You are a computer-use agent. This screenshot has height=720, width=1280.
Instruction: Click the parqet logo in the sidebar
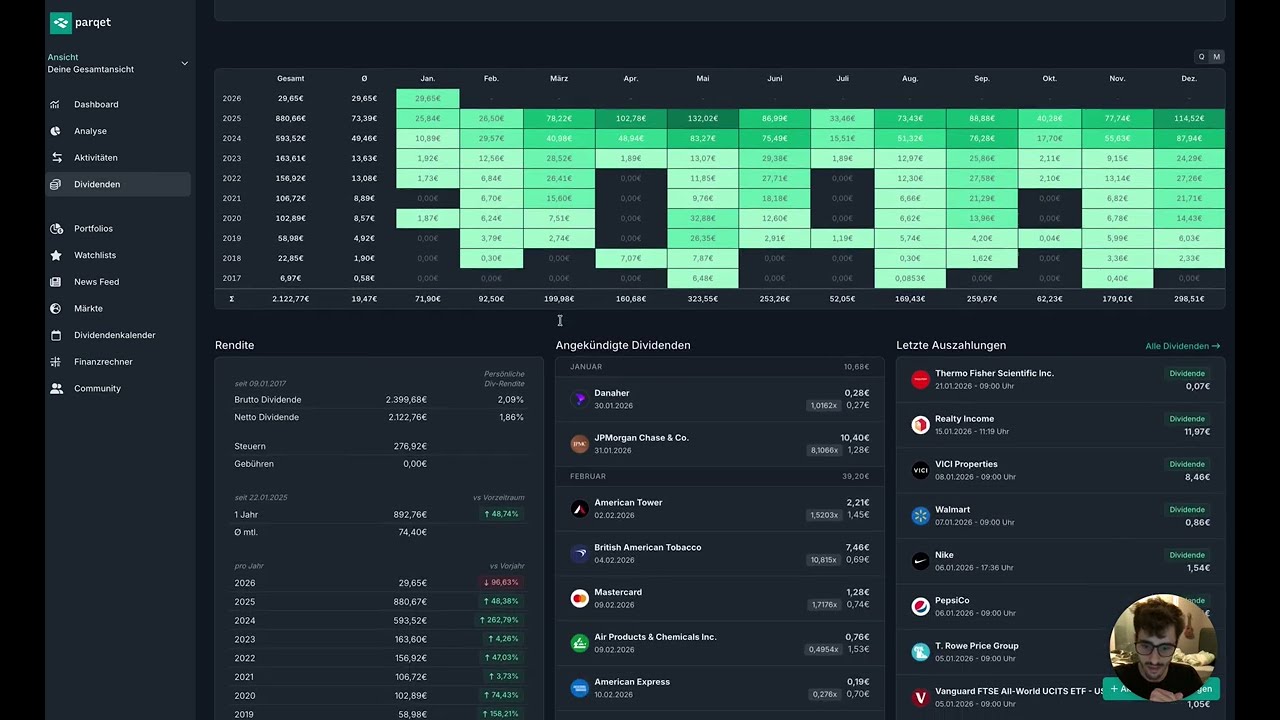point(80,22)
